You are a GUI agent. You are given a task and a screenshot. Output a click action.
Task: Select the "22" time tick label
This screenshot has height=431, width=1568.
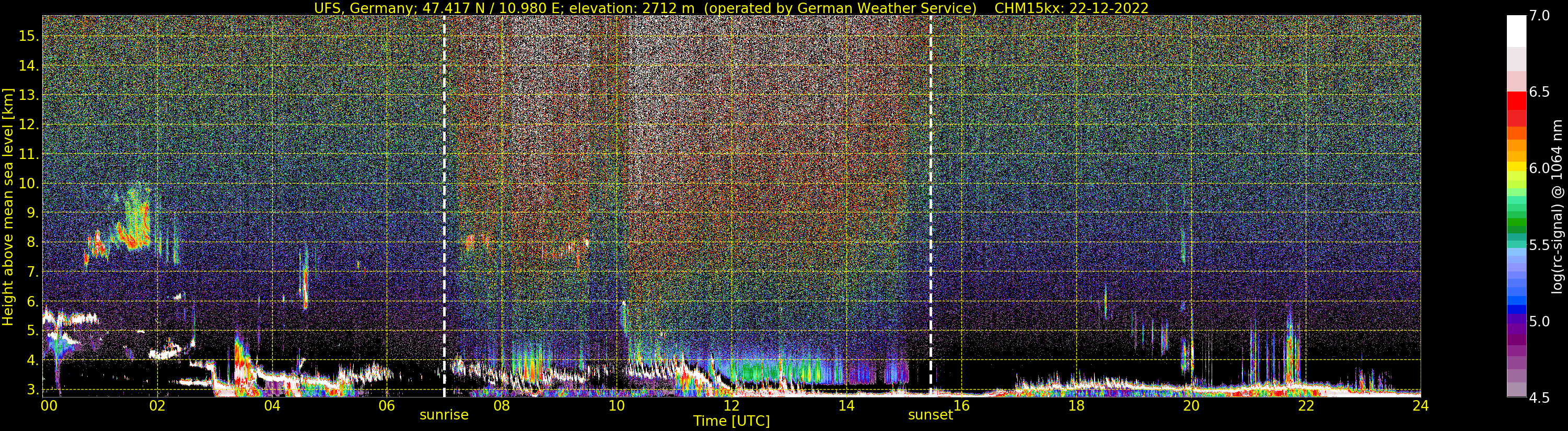[x=1306, y=405]
